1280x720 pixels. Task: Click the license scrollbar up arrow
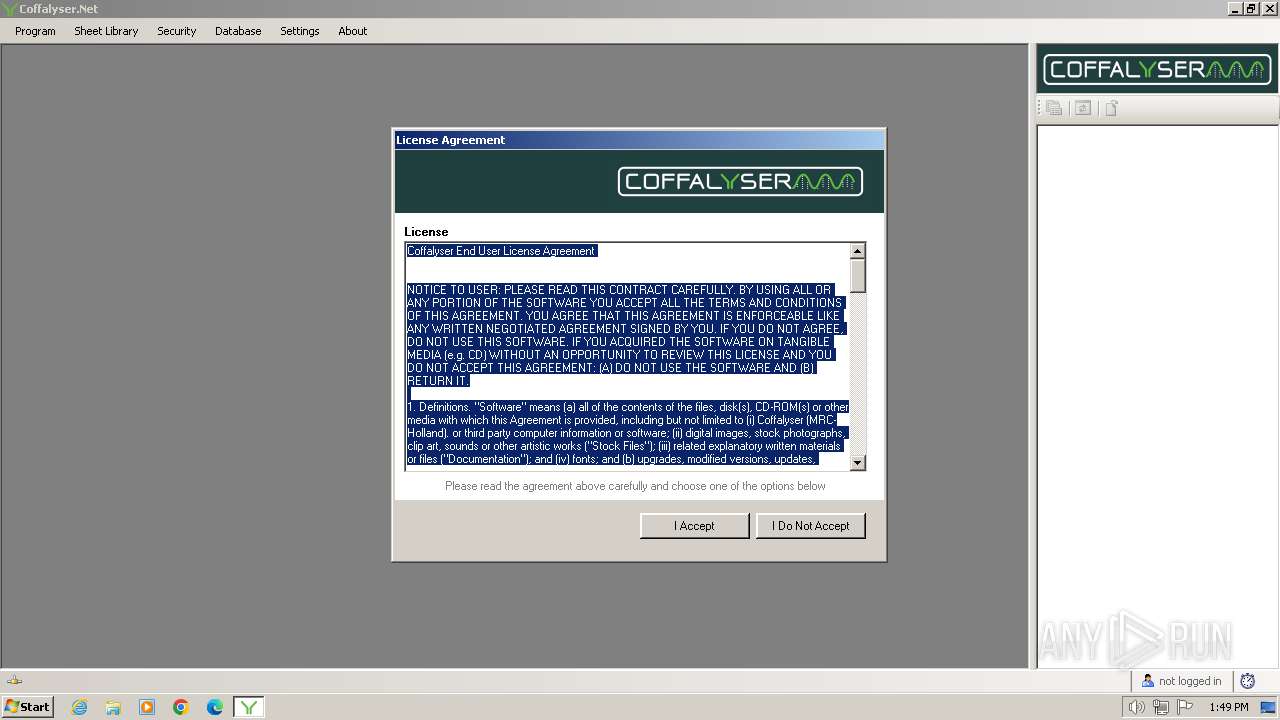point(857,251)
